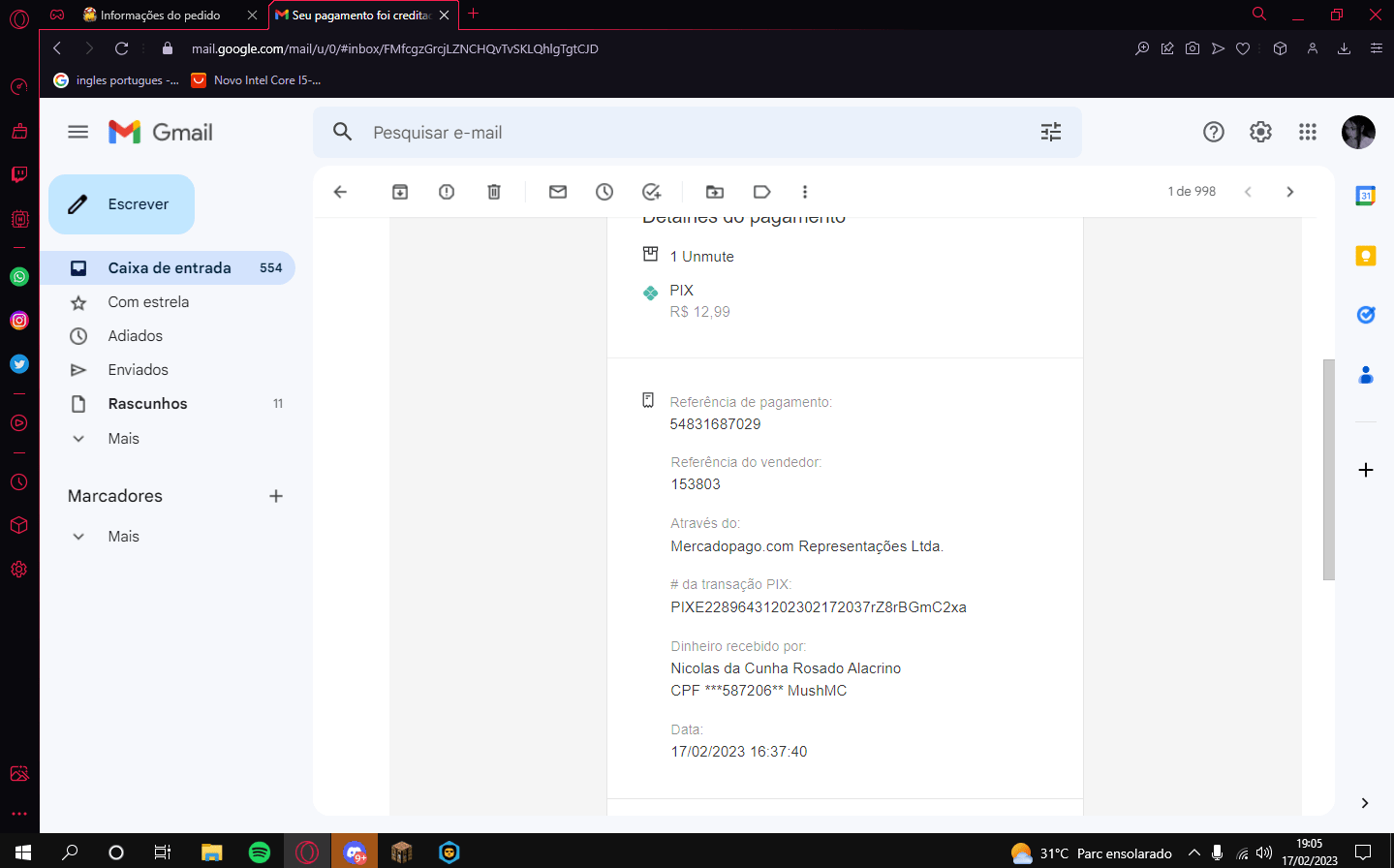Open File Explorer from taskbar

(x=212, y=852)
